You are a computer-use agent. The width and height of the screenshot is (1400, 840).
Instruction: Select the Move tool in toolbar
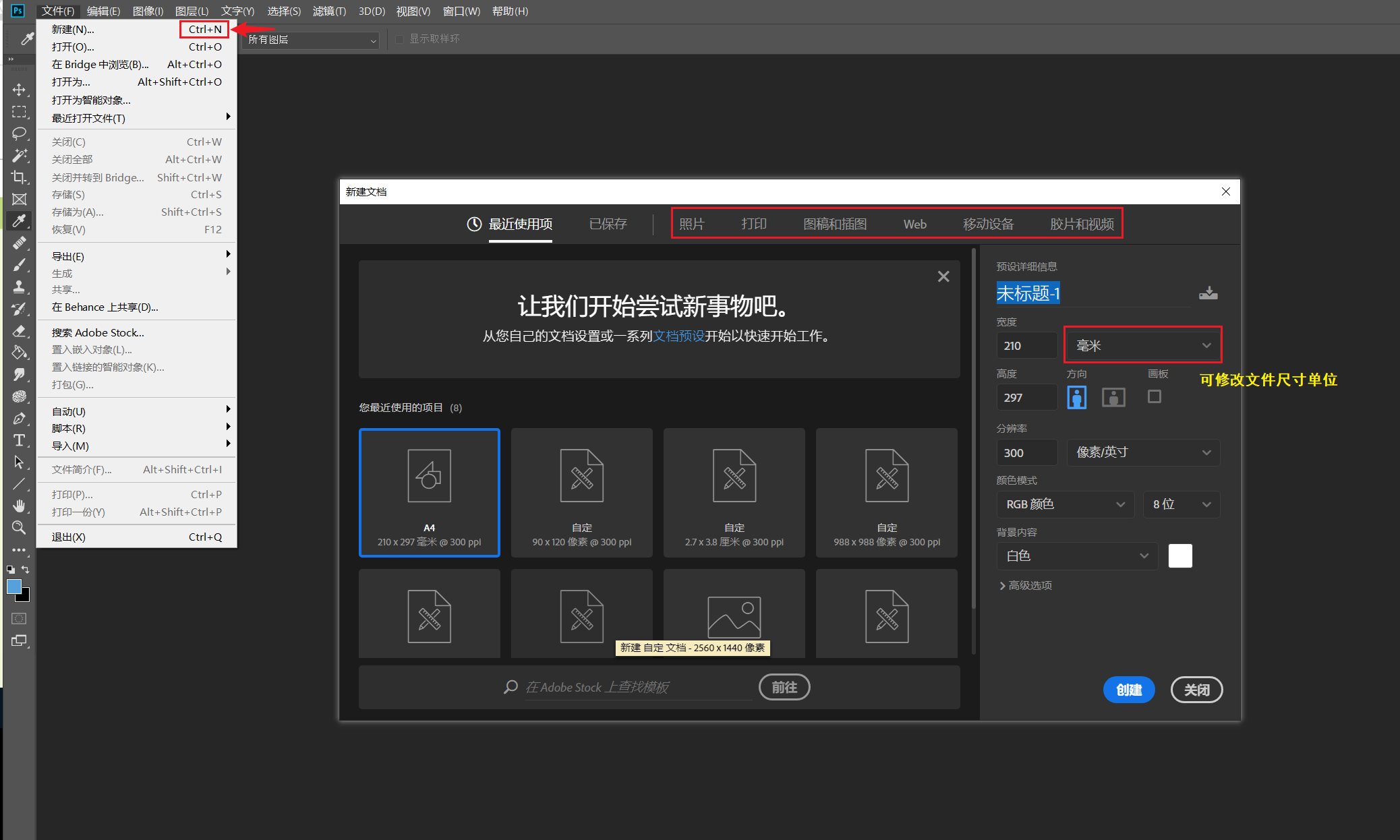19,90
